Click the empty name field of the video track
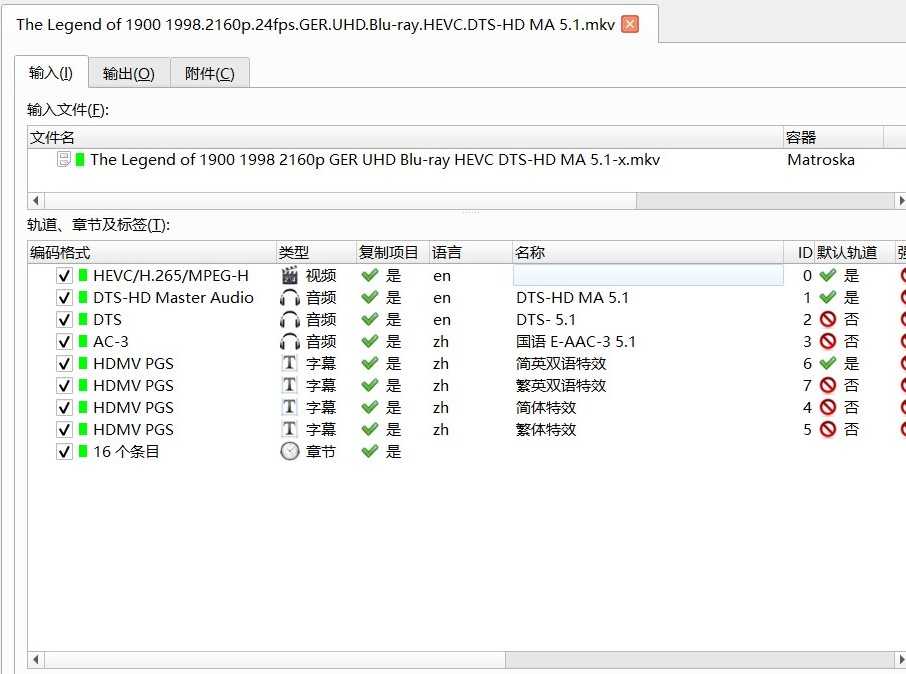Screen dimensions: 906x674 pos(648,275)
